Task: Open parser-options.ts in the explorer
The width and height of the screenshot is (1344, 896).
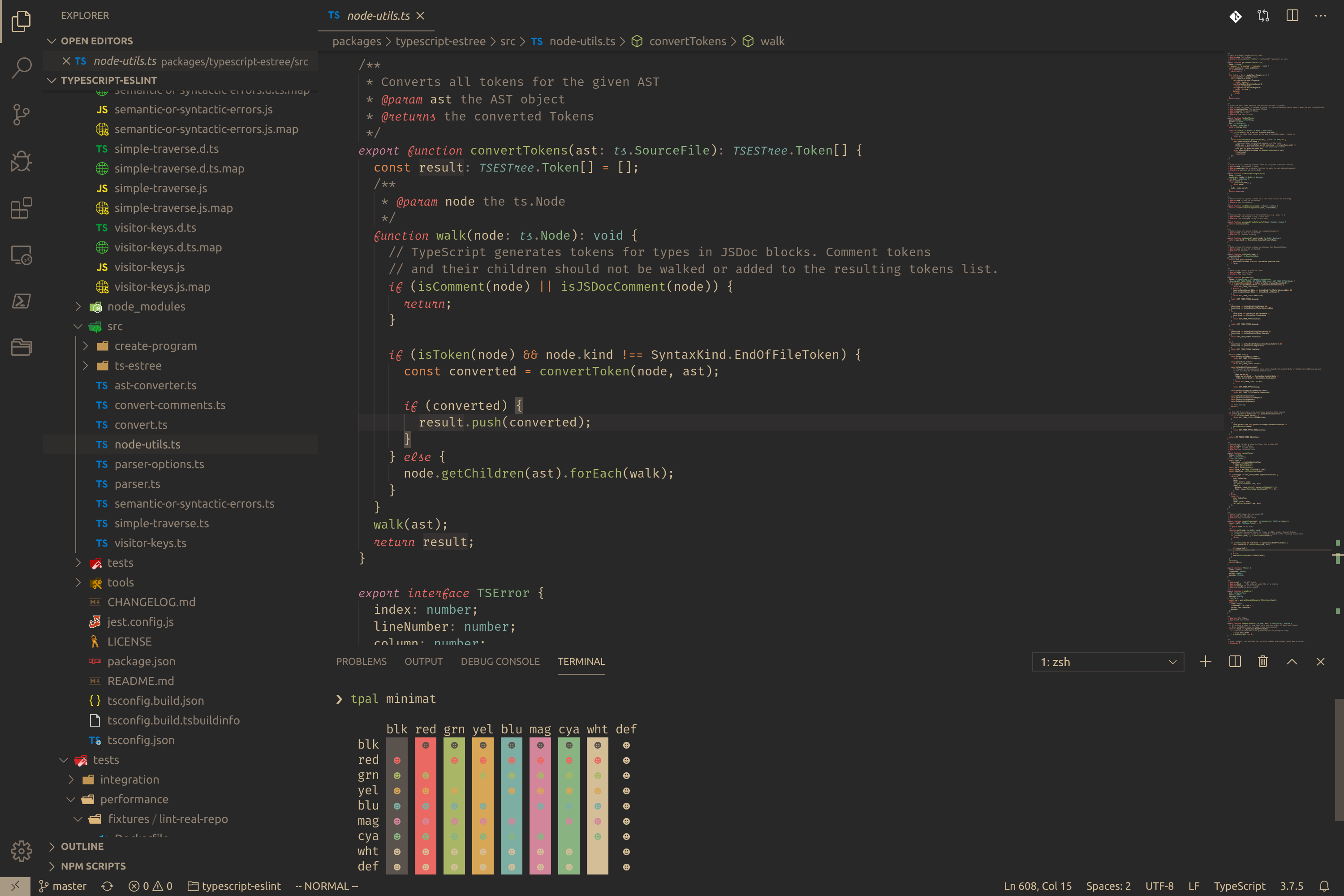Action: (159, 464)
